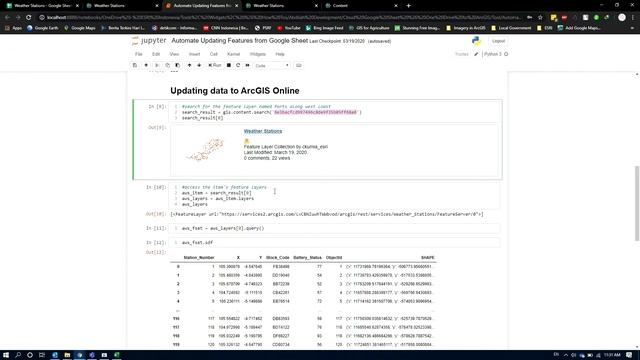
Task: Open the Widgets menu
Action: [258, 54]
